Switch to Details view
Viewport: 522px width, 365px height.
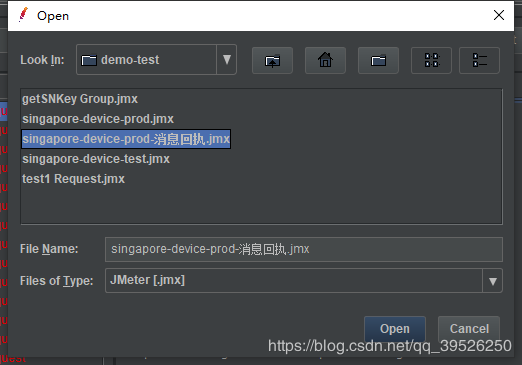pyautogui.click(x=479, y=60)
